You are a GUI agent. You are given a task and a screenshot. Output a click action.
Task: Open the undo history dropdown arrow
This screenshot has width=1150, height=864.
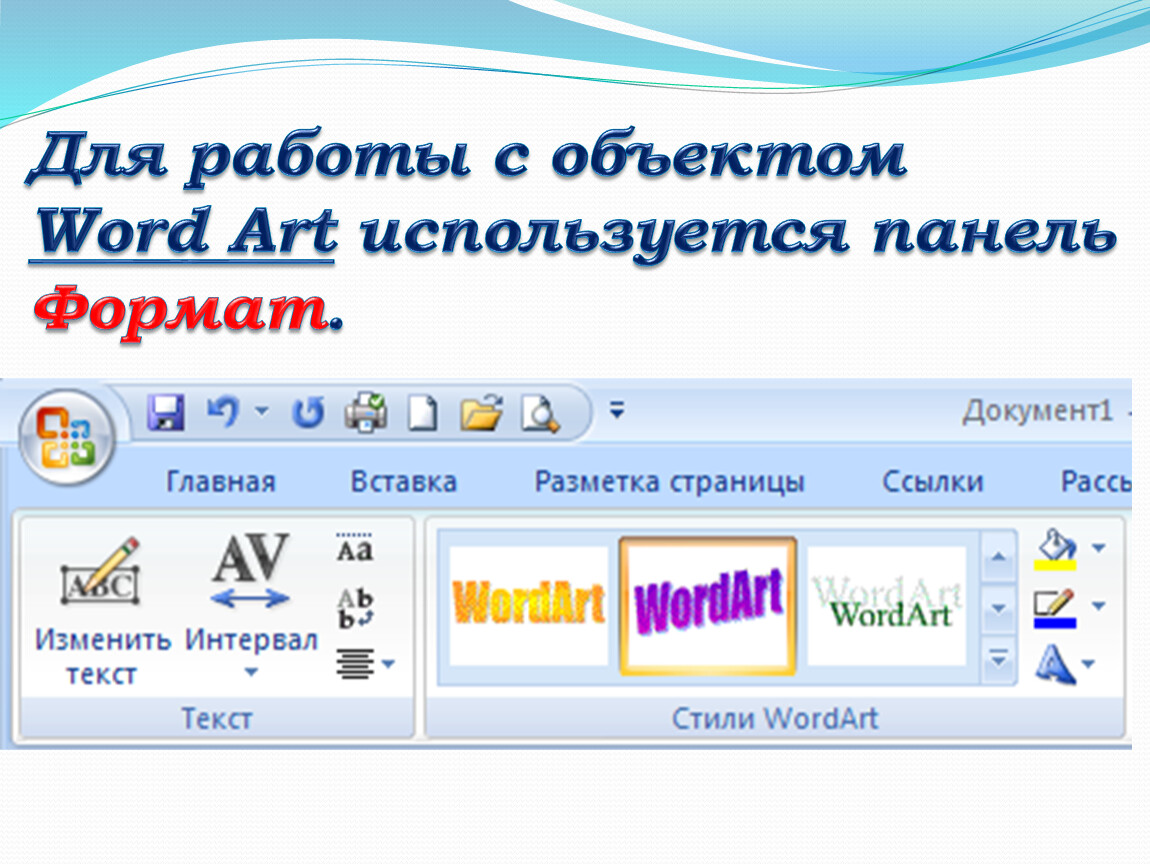tap(261, 411)
